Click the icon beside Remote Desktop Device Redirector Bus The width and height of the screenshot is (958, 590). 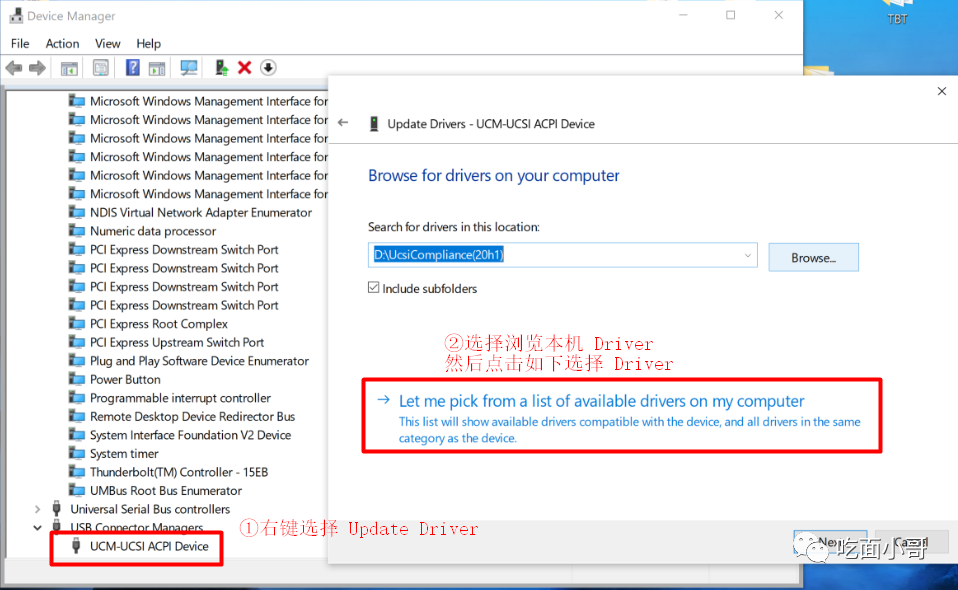tap(76, 417)
